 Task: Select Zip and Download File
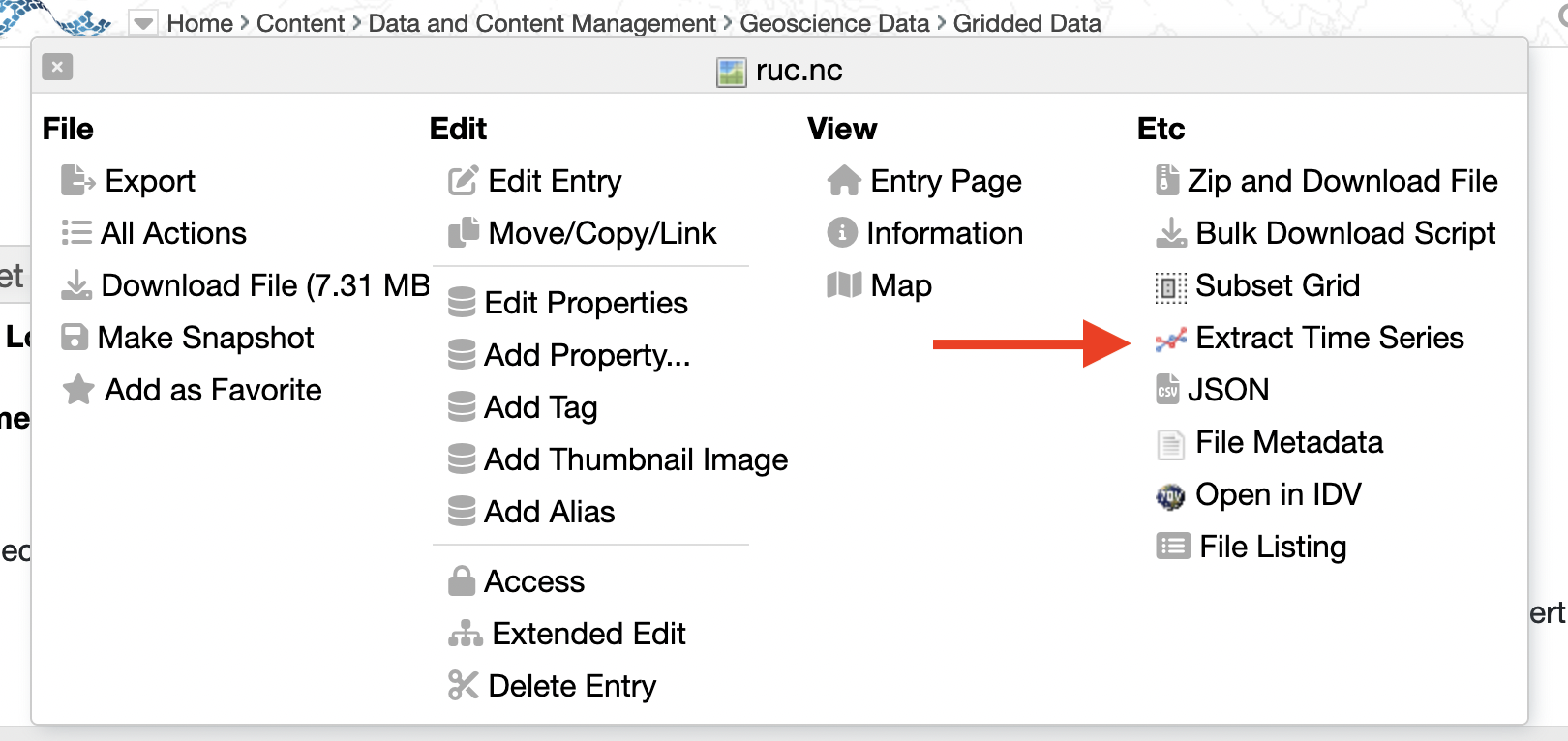tap(1342, 181)
